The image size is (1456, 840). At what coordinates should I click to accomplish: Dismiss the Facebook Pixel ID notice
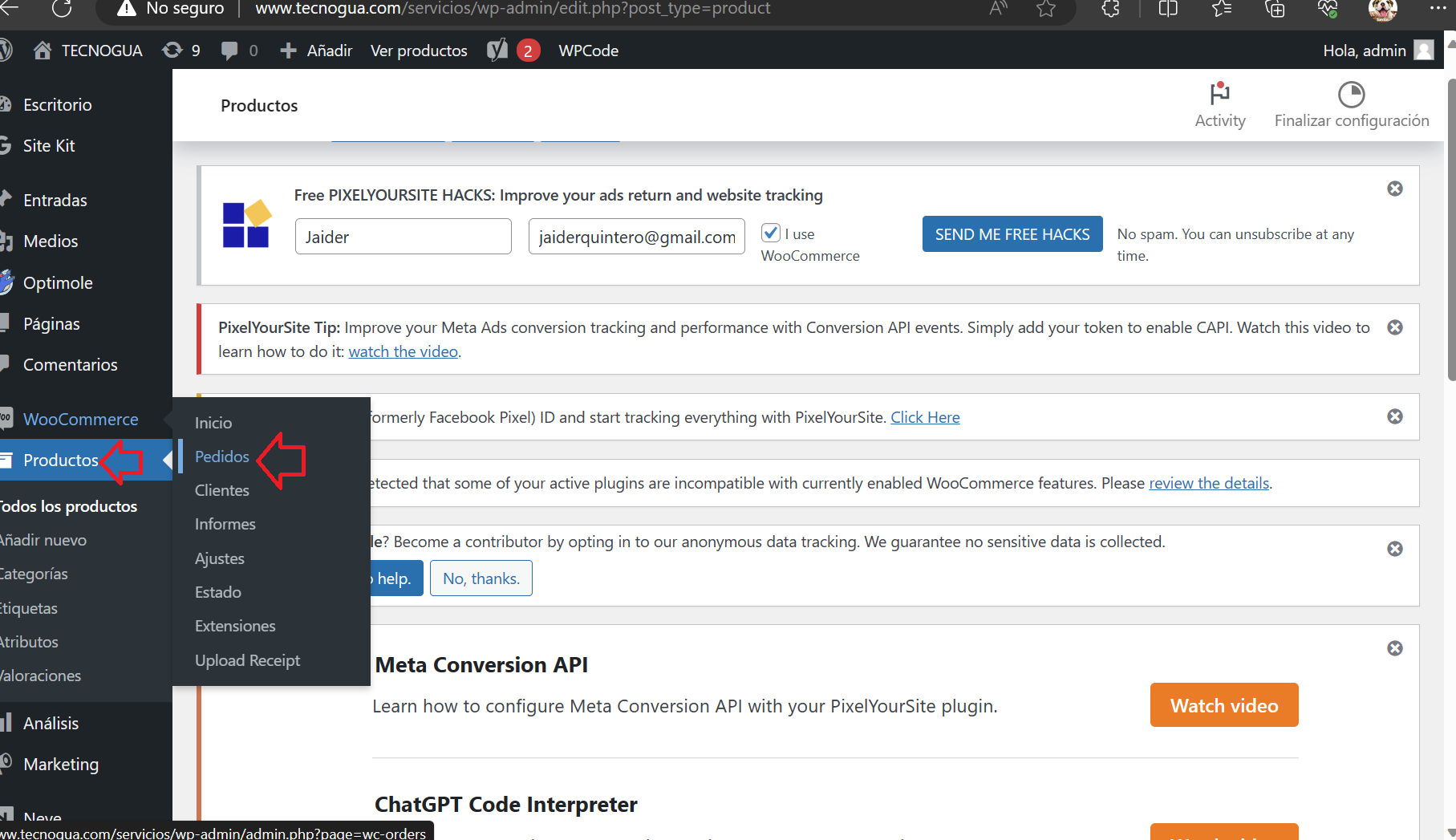click(x=1395, y=416)
